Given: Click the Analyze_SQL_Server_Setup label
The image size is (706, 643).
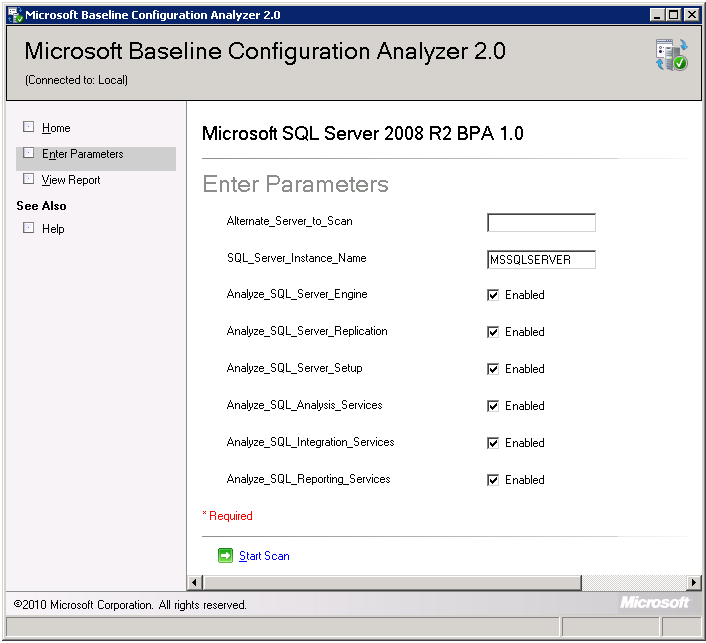Looking at the screenshot, I should pyautogui.click(x=294, y=368).
